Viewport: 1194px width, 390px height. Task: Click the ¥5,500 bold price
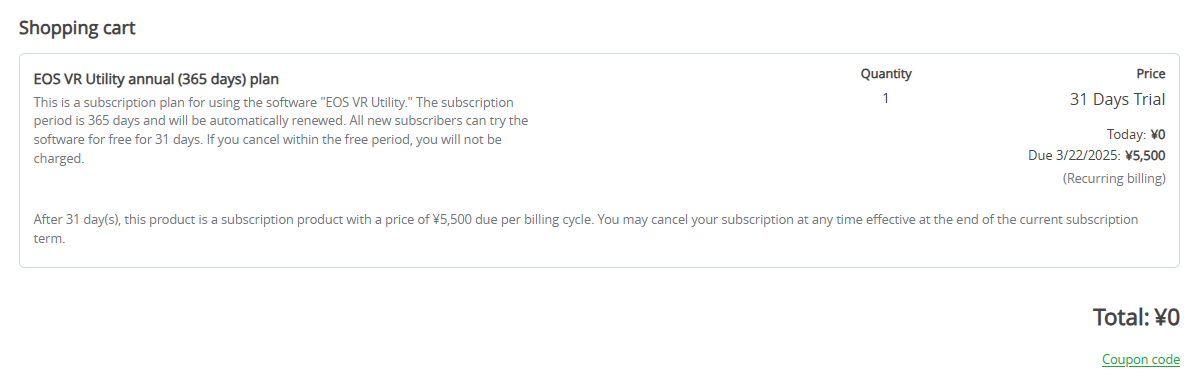1145,156
